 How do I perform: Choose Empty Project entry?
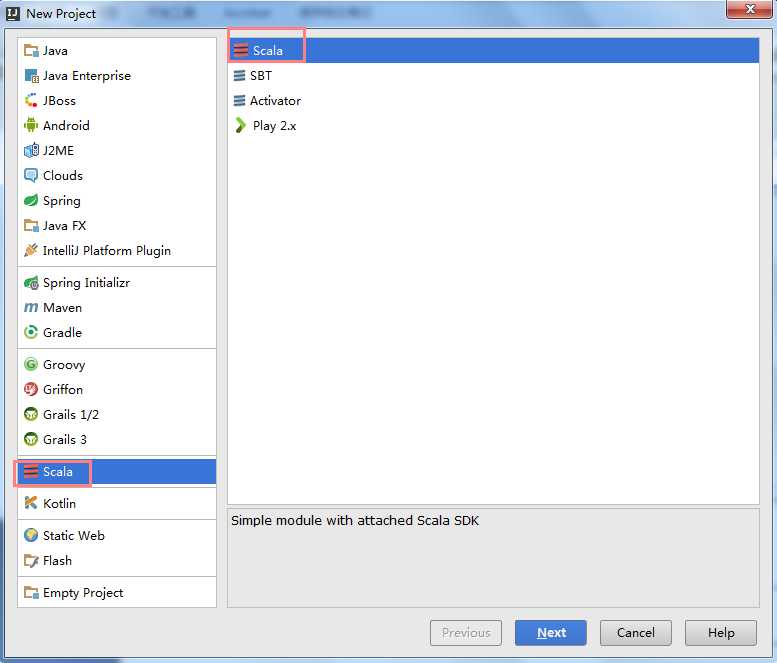pos(117,593)
